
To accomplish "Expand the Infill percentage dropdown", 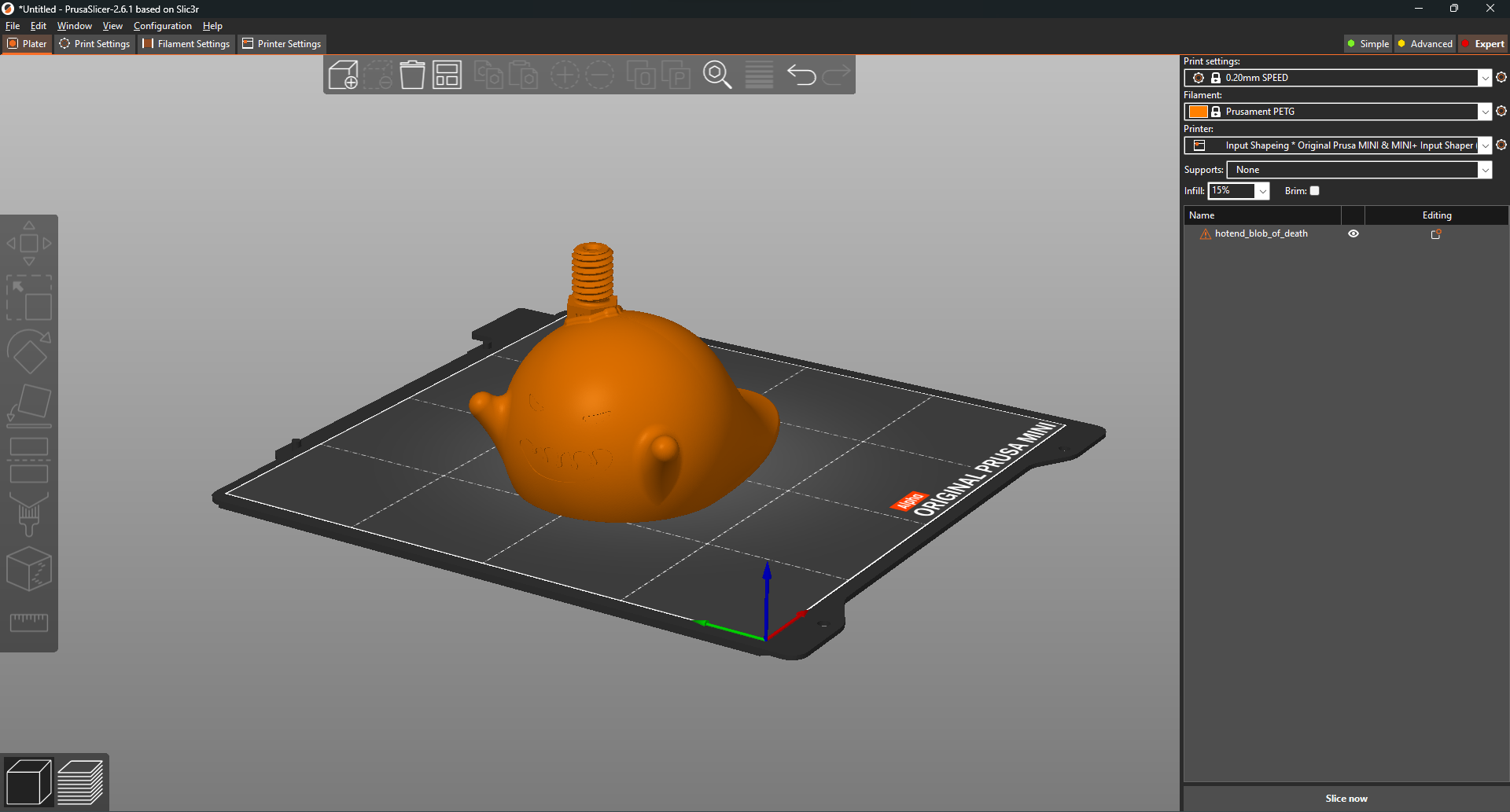I will click(1261, 190).
